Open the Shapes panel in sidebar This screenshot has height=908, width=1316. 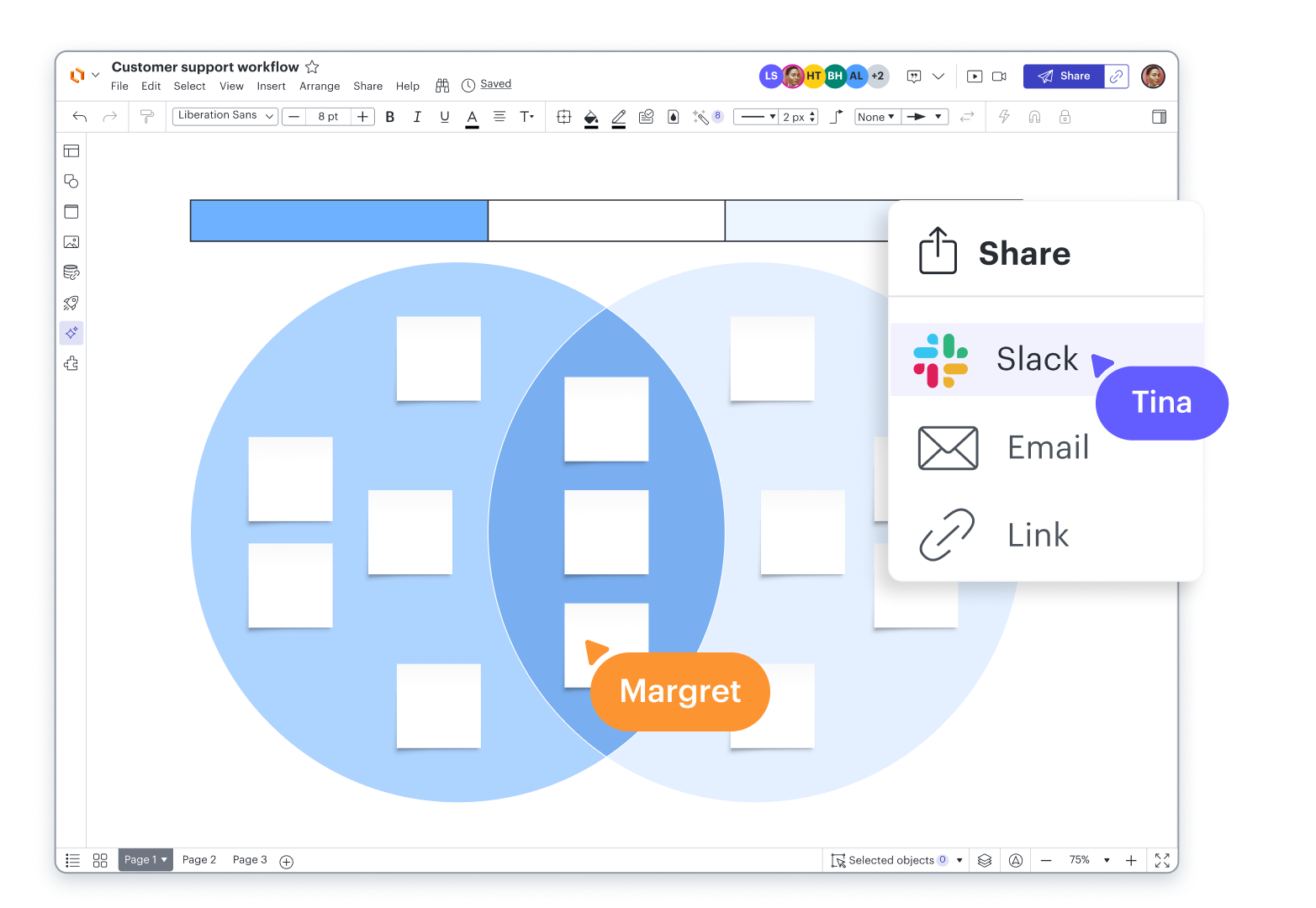click(x=71, y=182)
